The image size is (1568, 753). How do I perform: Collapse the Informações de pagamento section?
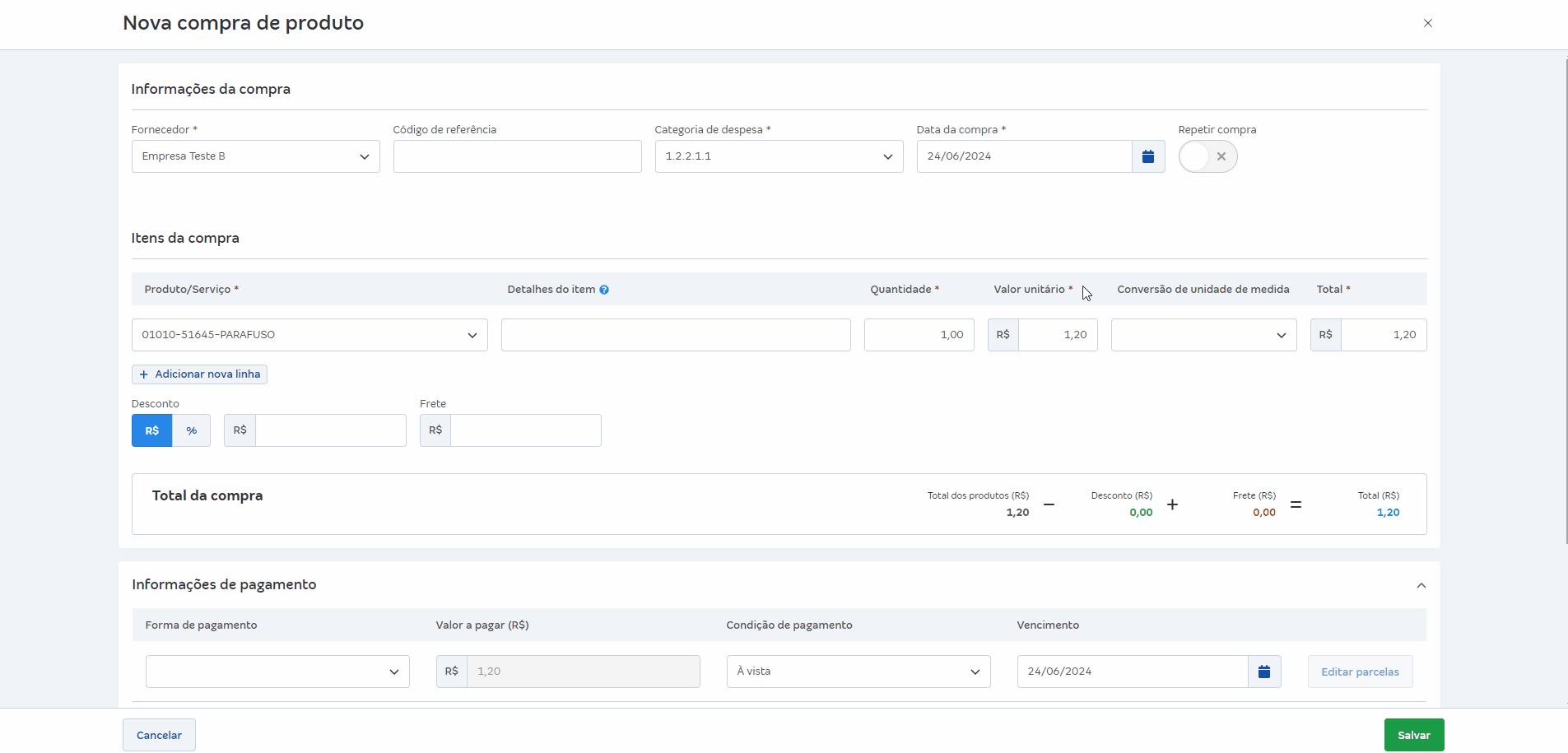(x=1421, y=585)
